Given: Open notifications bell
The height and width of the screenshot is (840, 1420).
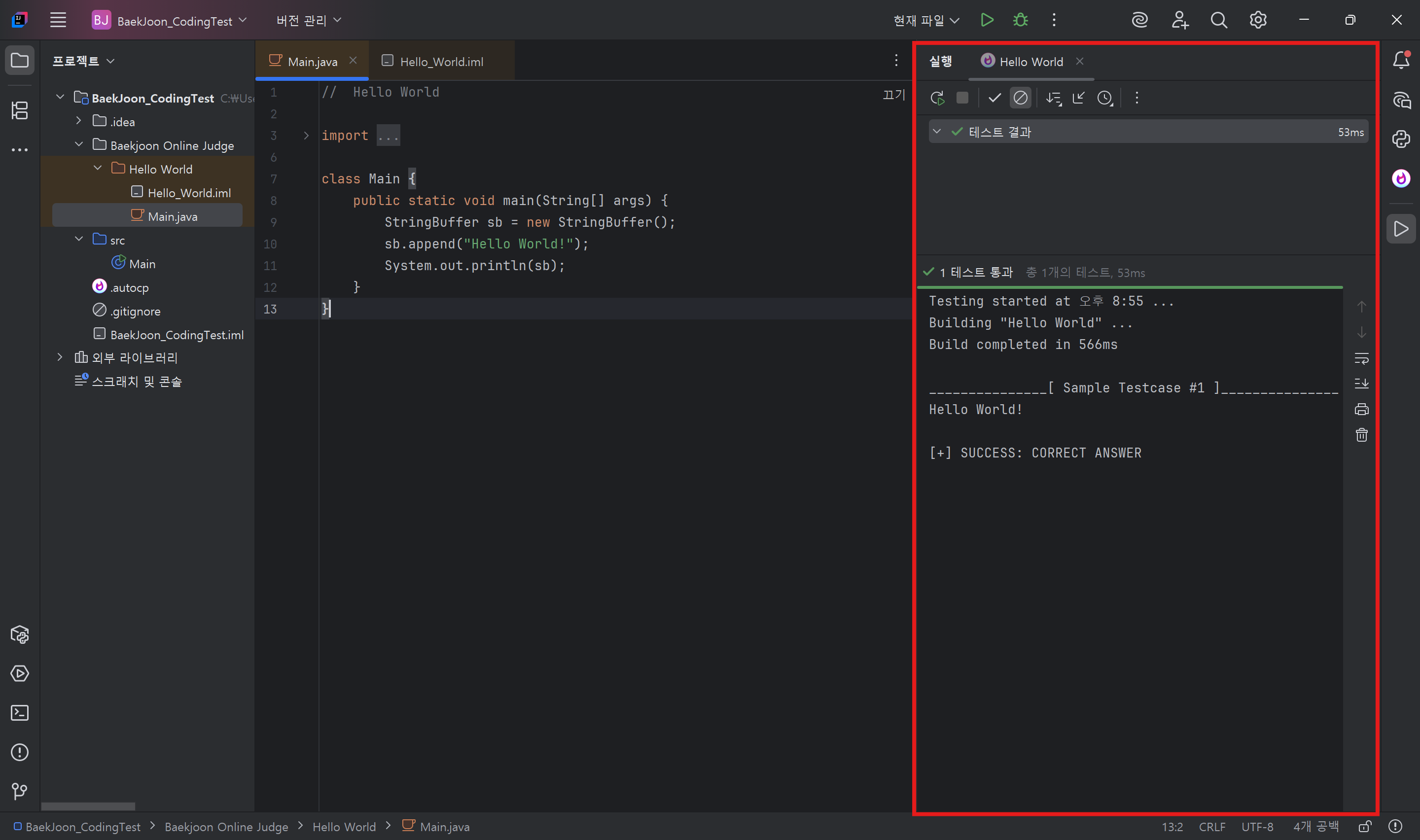Looking at the screenshot, I should click(1401, 60).
